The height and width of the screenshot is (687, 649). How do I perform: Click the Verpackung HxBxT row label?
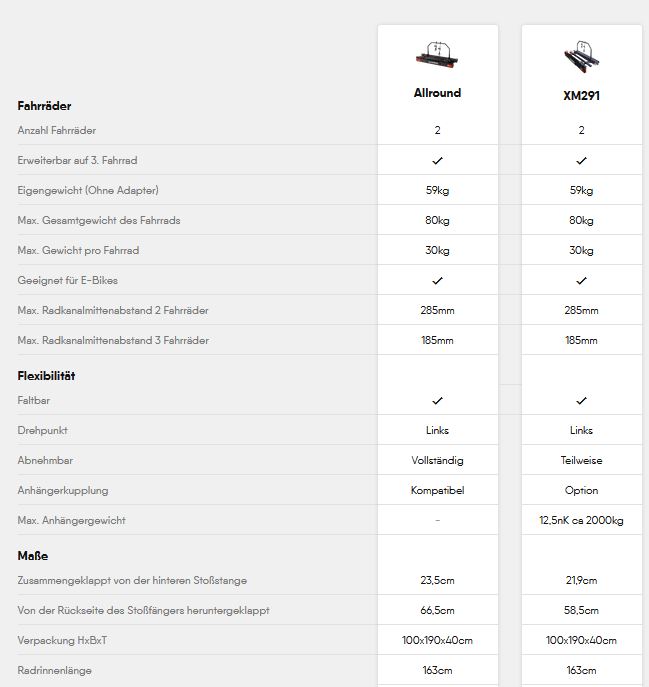[x=62, y=640]
